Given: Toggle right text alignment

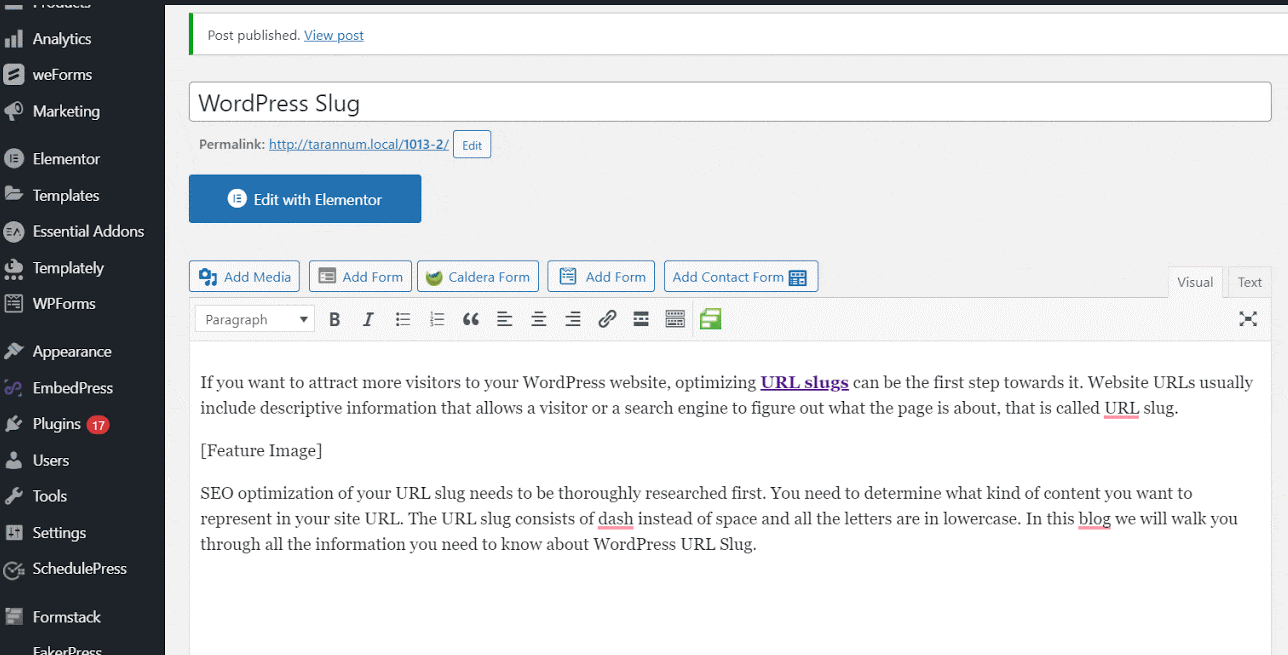Looking at the screenshot, I should (572, 318).
